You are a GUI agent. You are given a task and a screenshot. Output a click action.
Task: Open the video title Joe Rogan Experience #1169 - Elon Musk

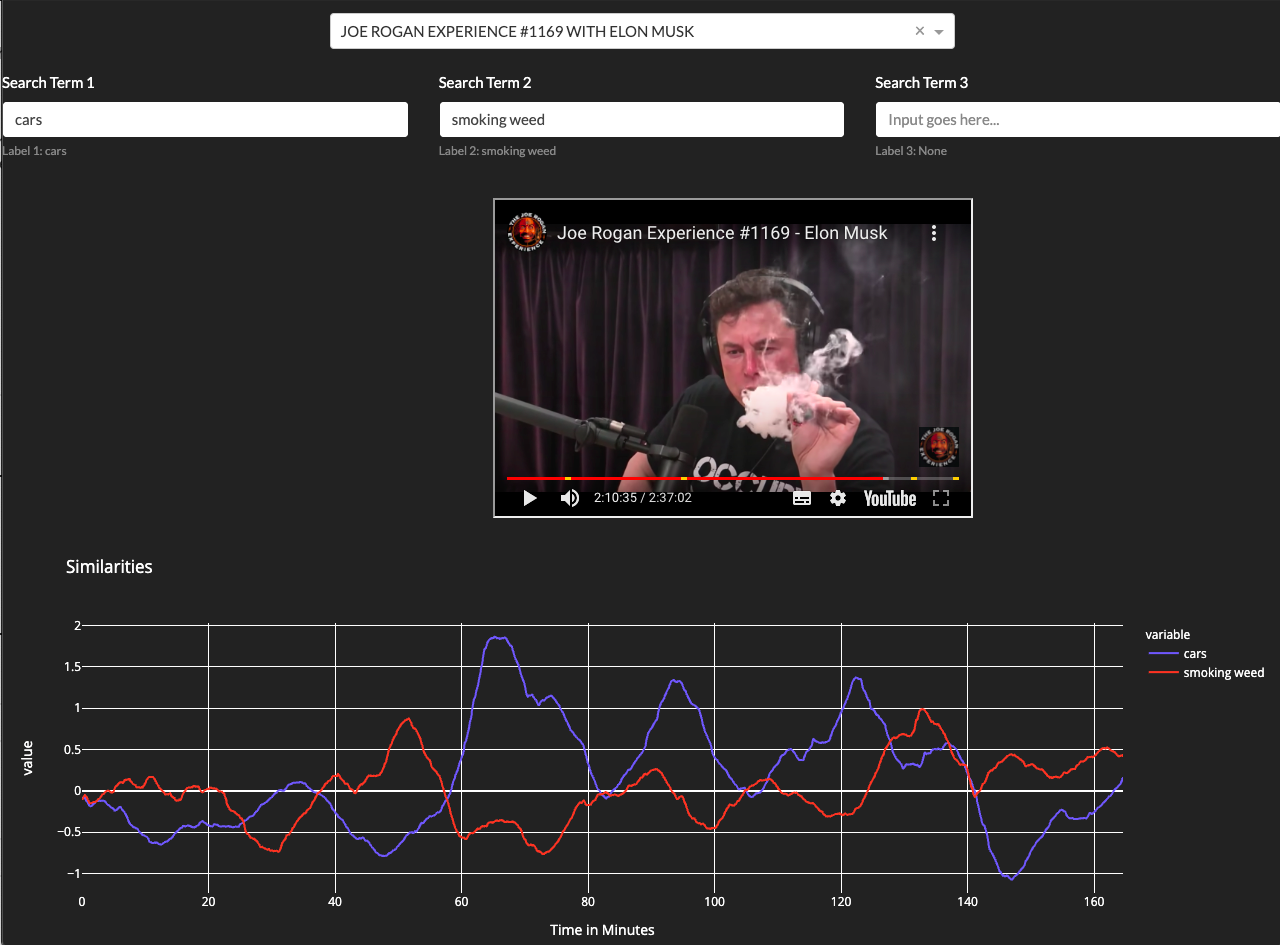click(x=722, y=233)
